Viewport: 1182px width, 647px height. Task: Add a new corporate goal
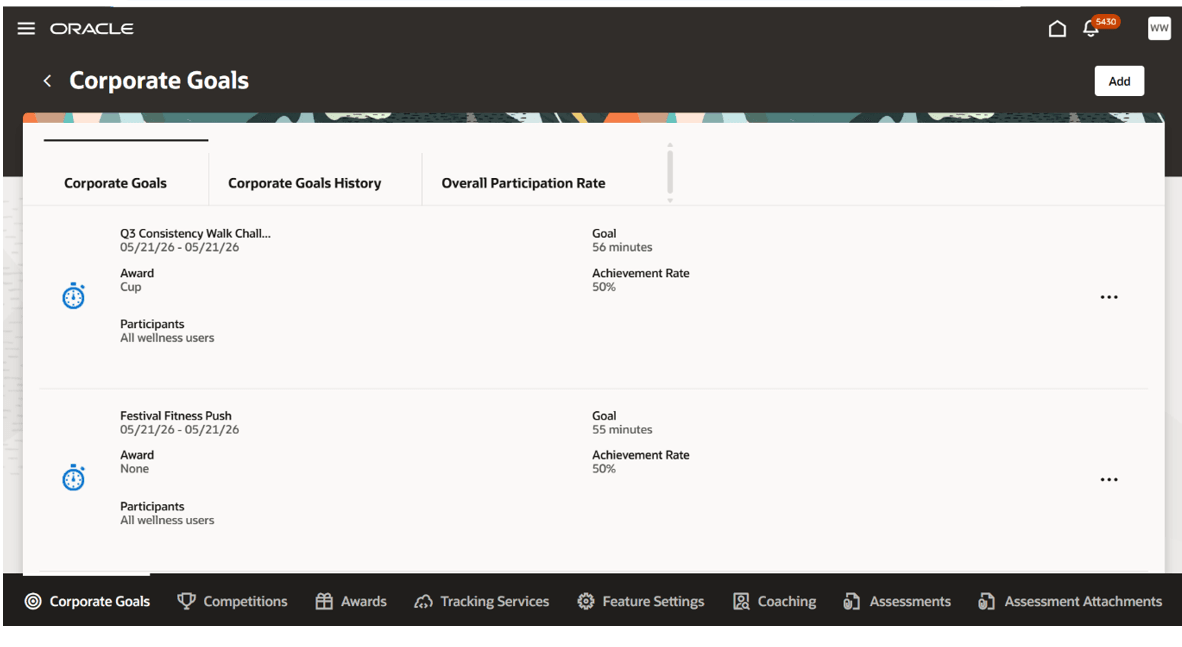1119,81
